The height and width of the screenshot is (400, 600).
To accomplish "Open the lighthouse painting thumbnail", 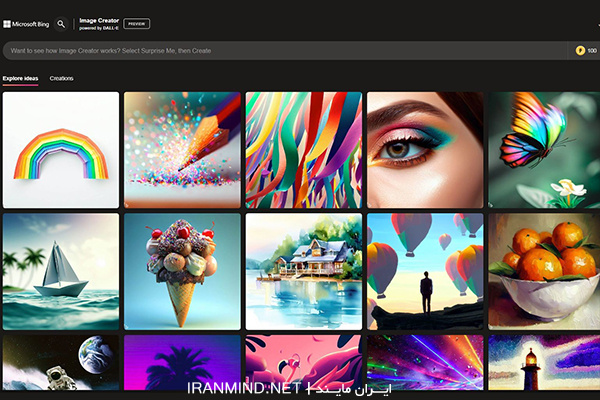I will [544, 362].
